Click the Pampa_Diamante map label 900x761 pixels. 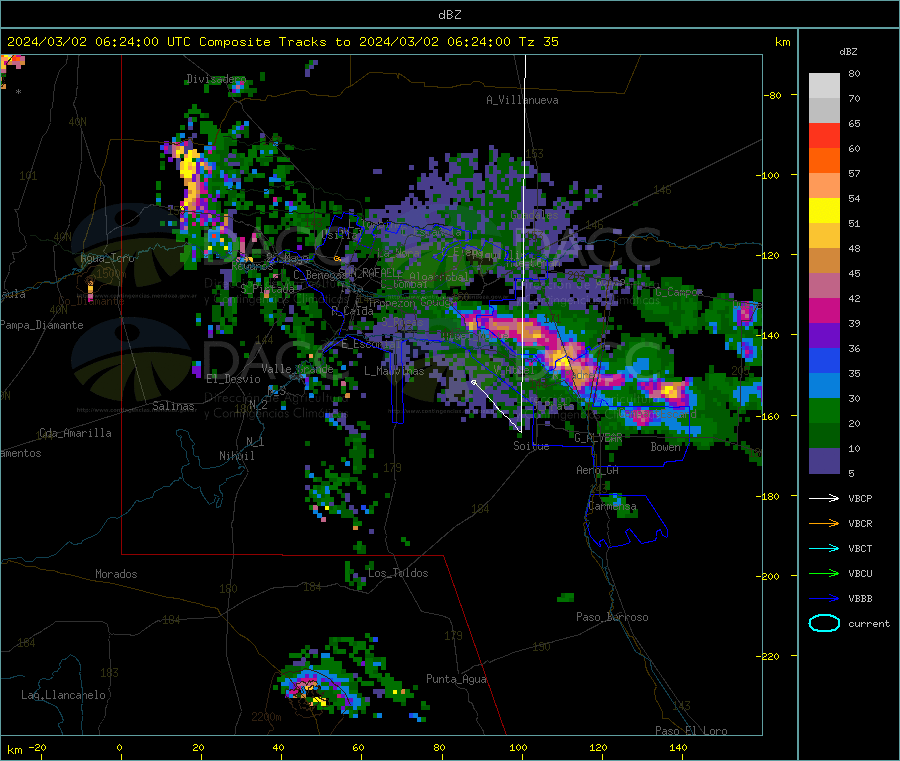coord(41,325)
